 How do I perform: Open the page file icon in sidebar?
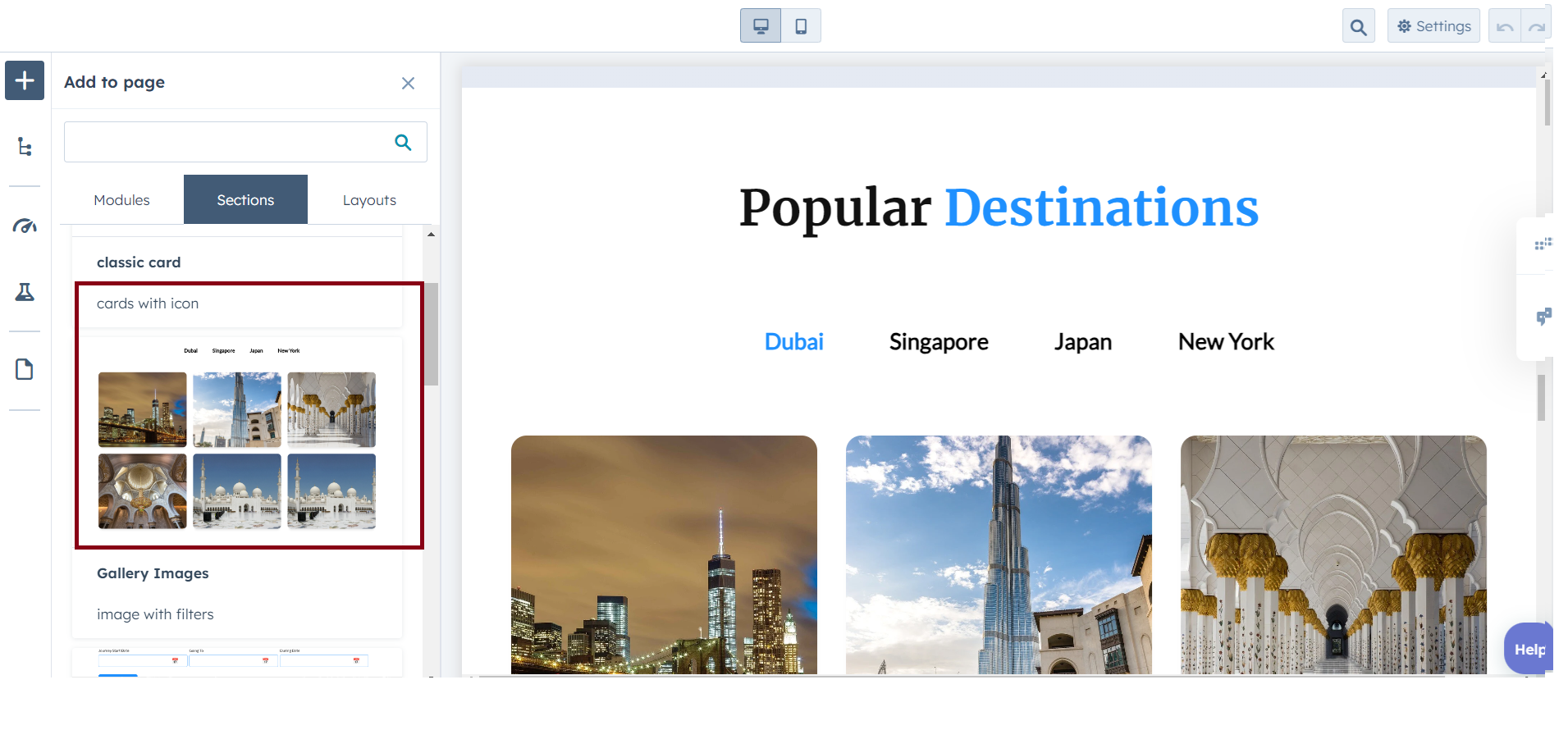(25, 370)
